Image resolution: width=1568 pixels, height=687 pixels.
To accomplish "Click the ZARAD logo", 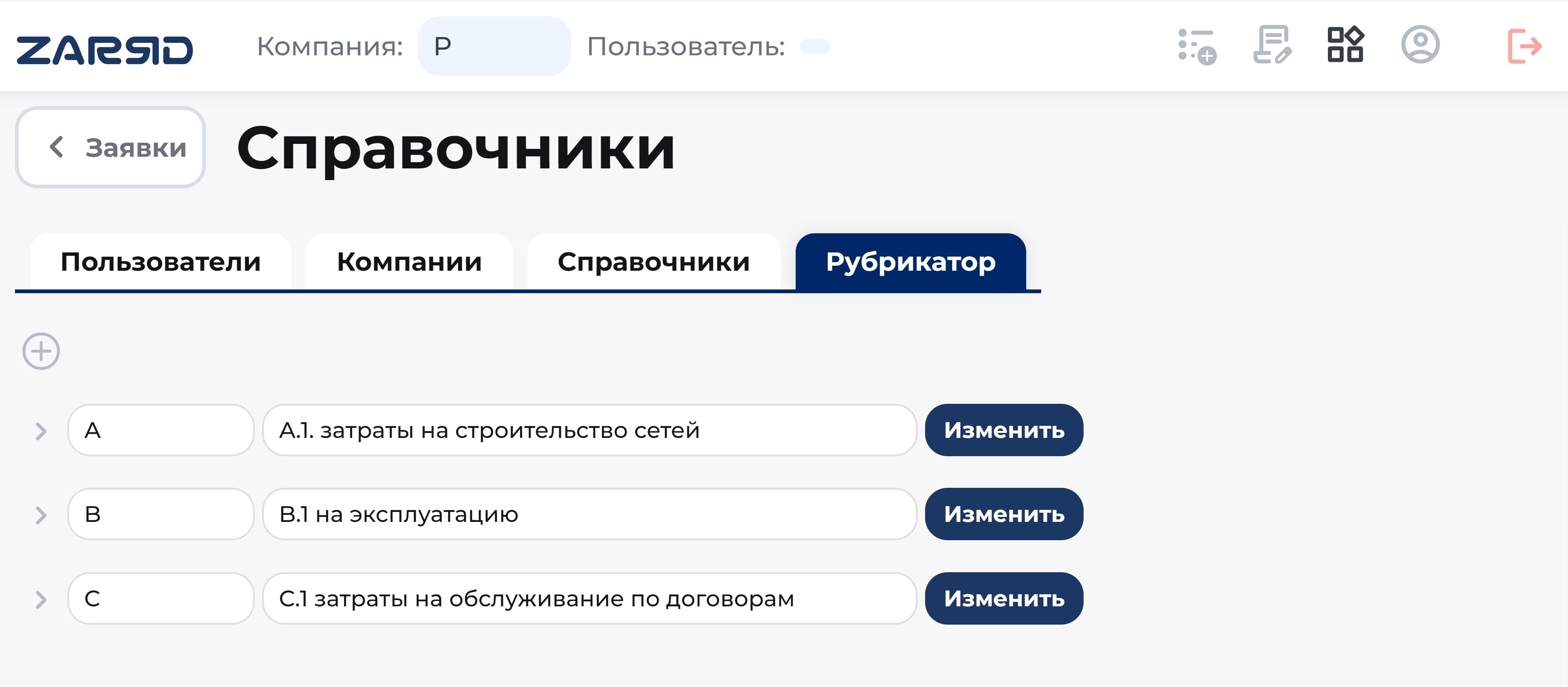I will [104, 50].
